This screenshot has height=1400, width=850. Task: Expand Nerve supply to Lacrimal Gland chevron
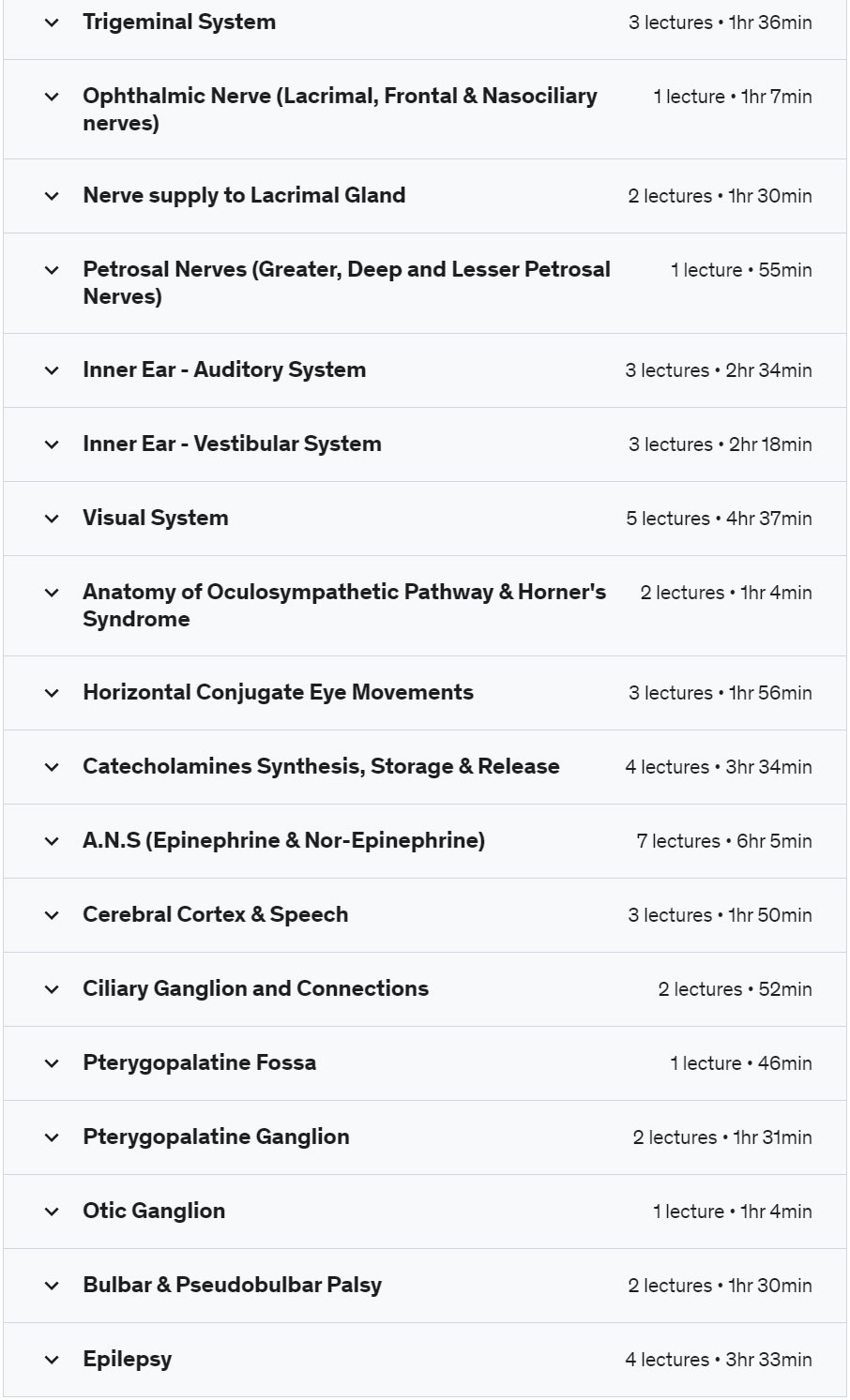point(52,196)
